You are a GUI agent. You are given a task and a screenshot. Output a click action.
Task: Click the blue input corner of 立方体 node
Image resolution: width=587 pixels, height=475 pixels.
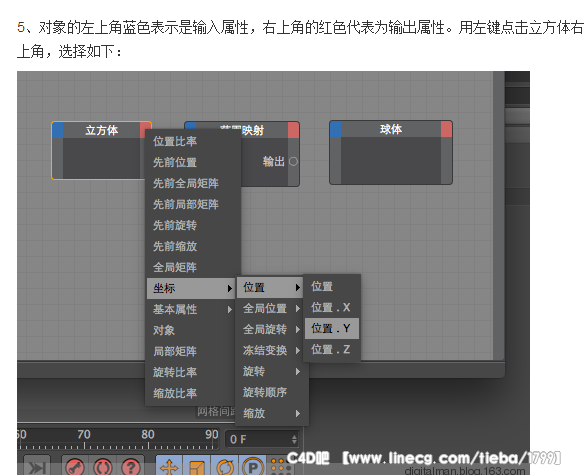coord(58,130)
